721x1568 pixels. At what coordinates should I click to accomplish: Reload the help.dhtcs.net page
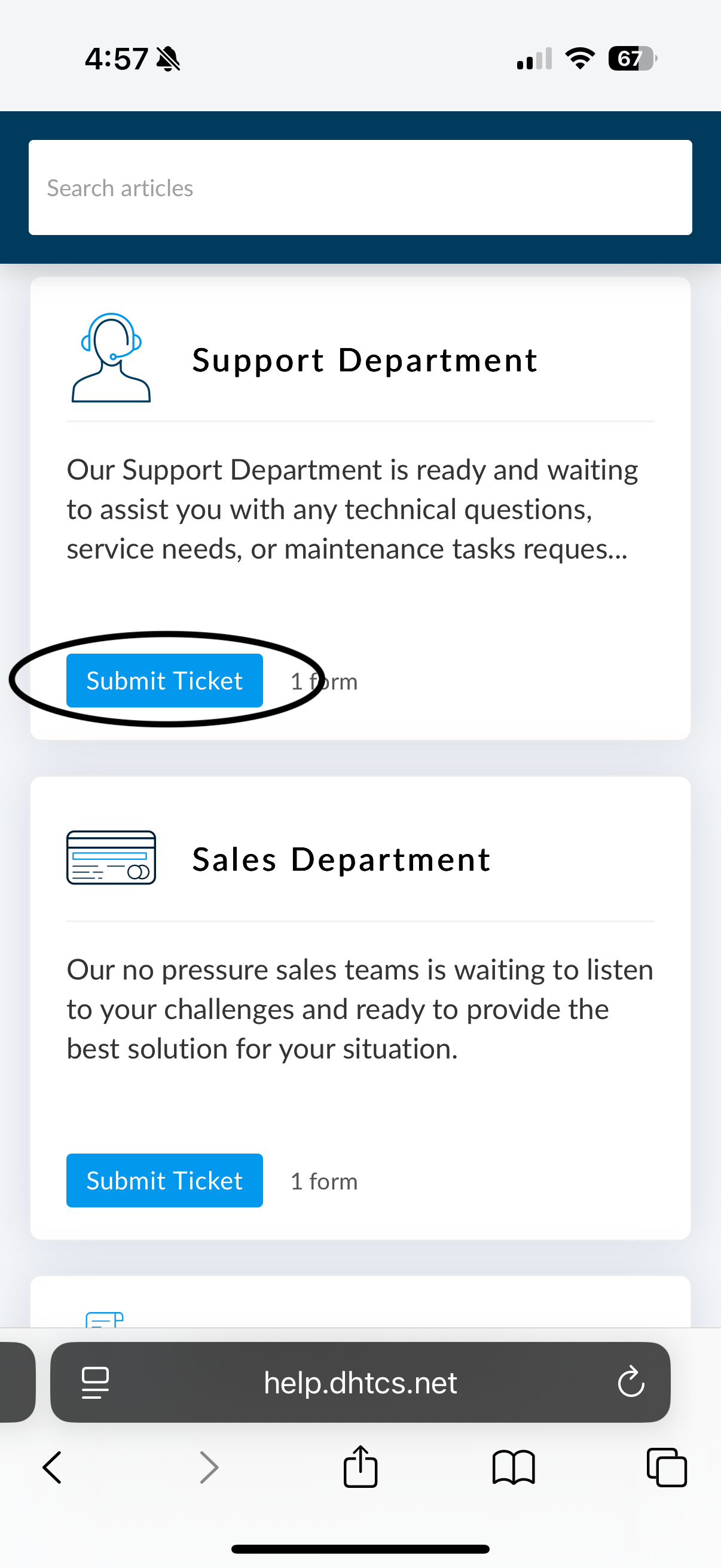[x=630, y=1382]
